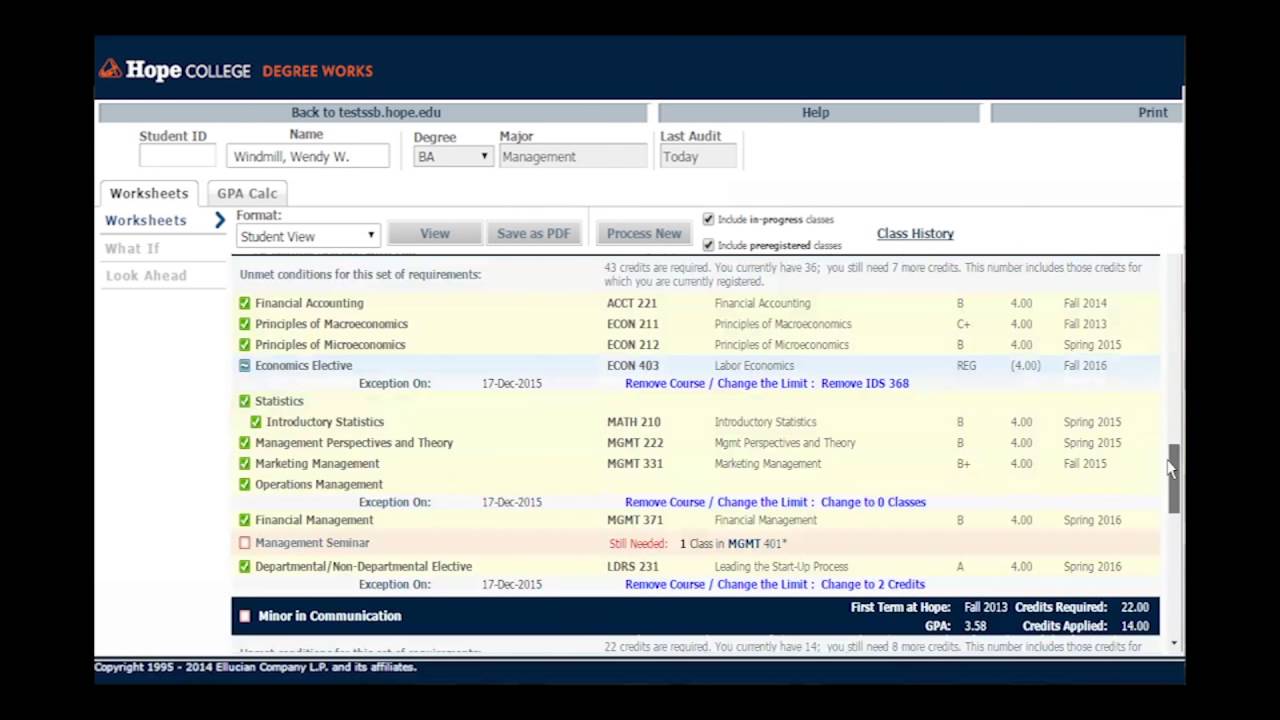Image resolution: width=1280 pixels, height=720 pixels.
Task: Click green check icon beside Marketing Management
Action: click(245, 464)
